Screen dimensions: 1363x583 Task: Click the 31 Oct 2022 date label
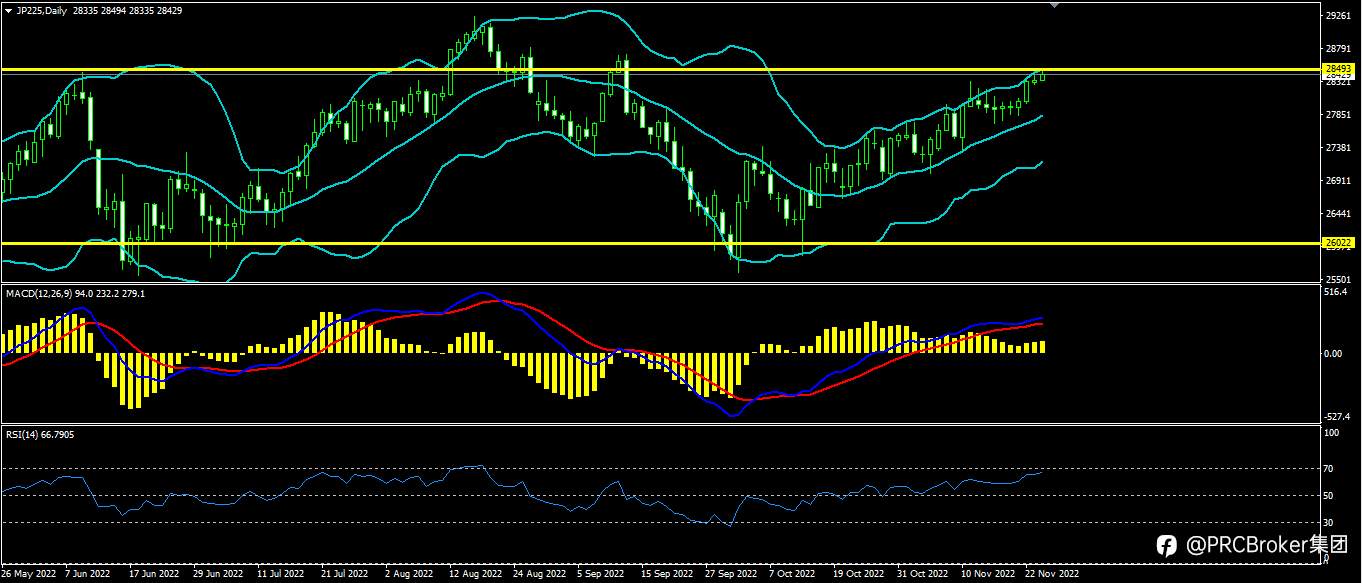click(x=922, y=575)
